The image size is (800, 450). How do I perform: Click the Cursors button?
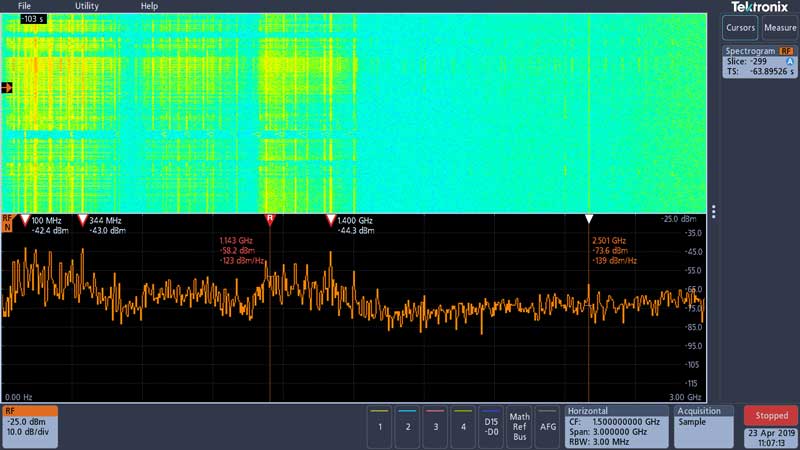click(741, 28)
